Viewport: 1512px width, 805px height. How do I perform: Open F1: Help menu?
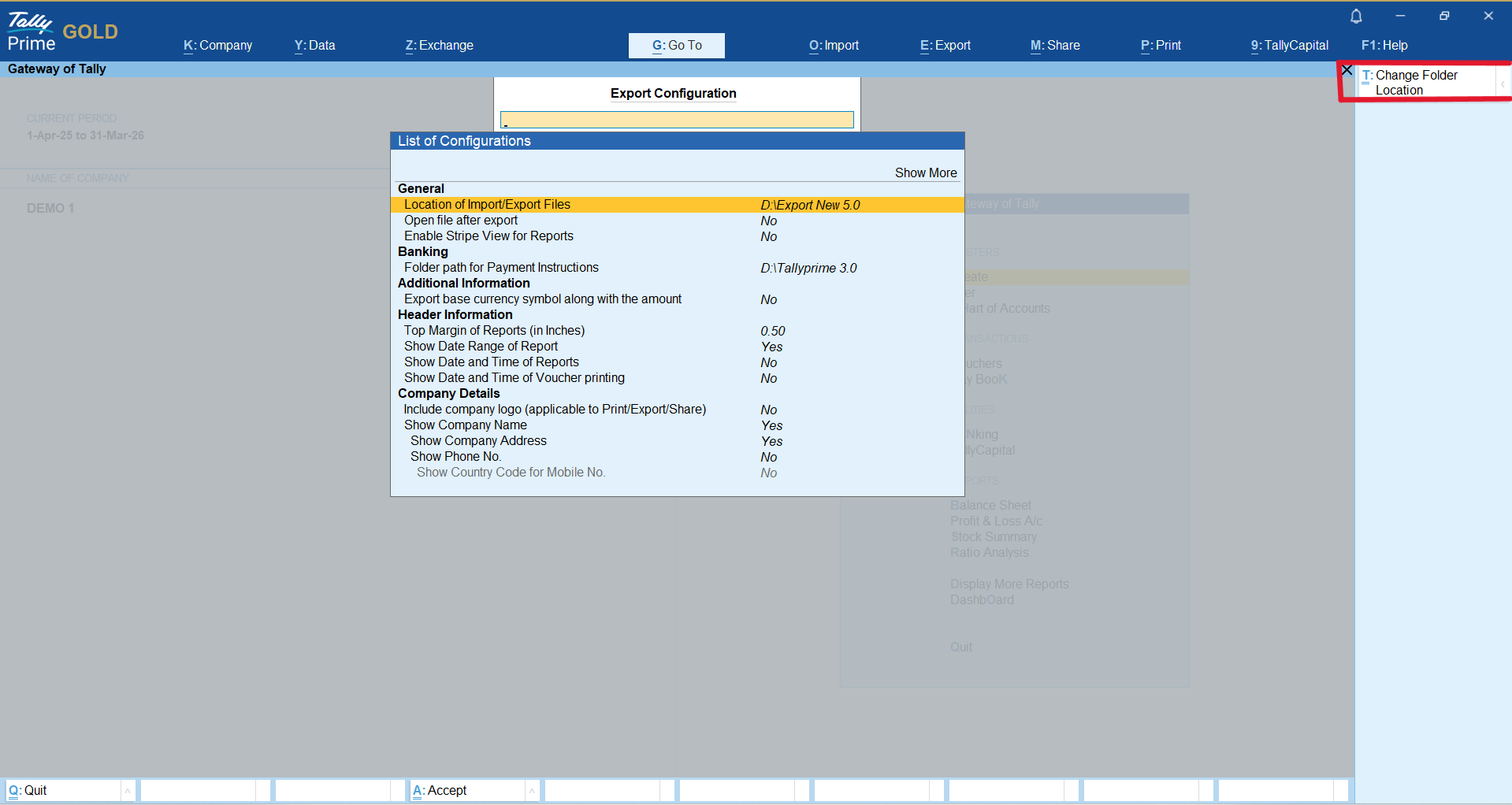click(x=1384, y=46)
